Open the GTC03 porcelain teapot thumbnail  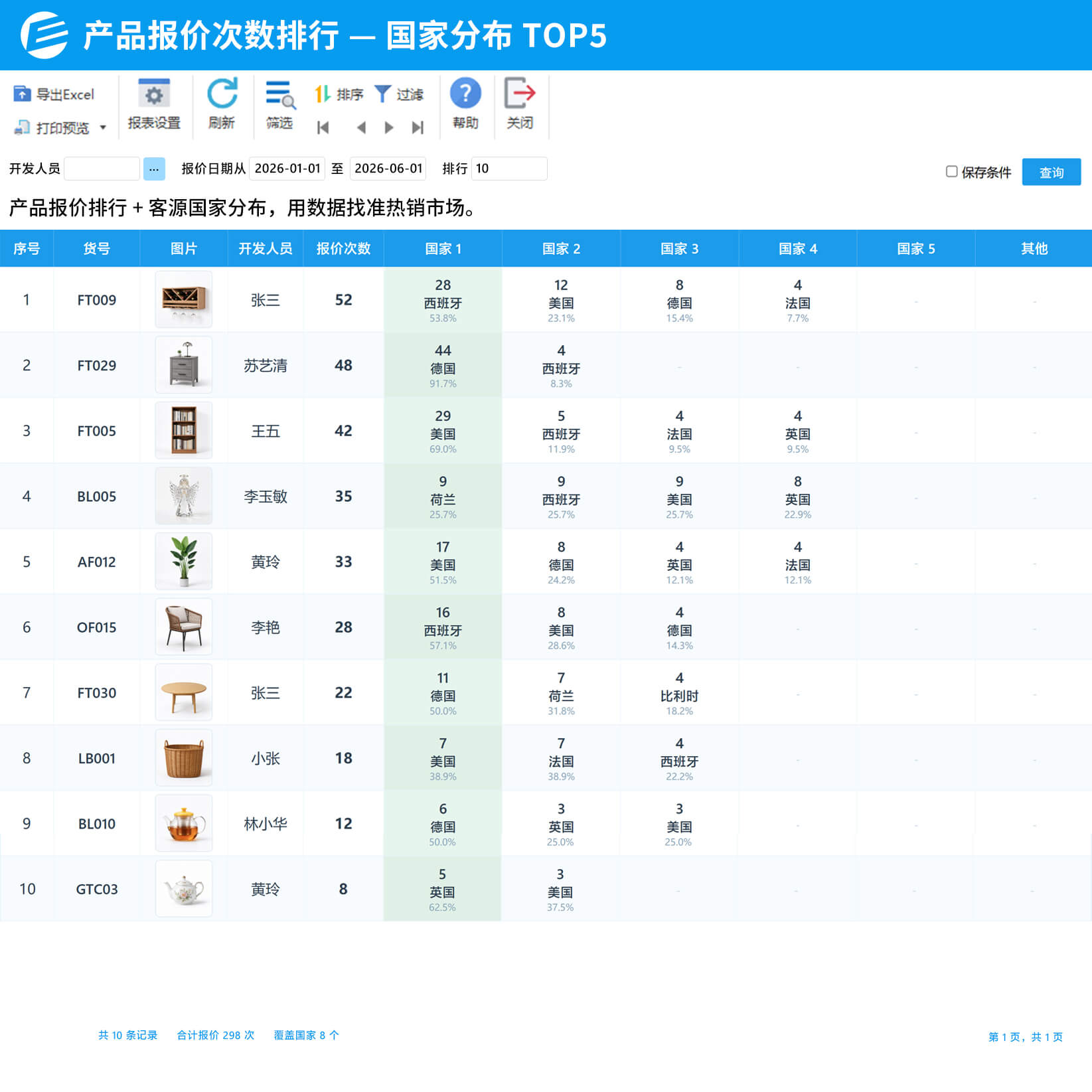click(x=184, y=889)
